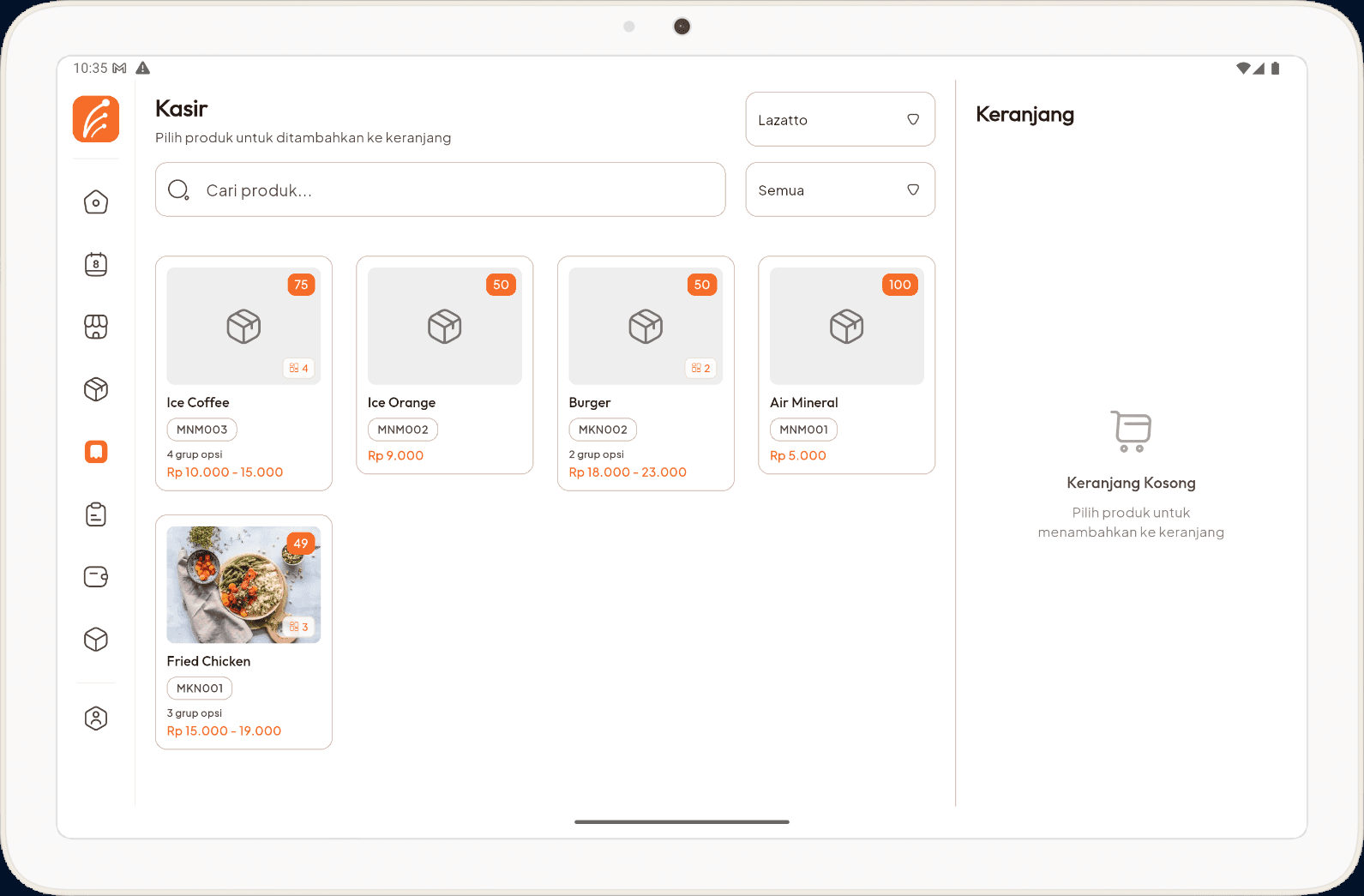Select the Fried Chicken product photo
1364x896 pixels.
[x=243, y=585]
